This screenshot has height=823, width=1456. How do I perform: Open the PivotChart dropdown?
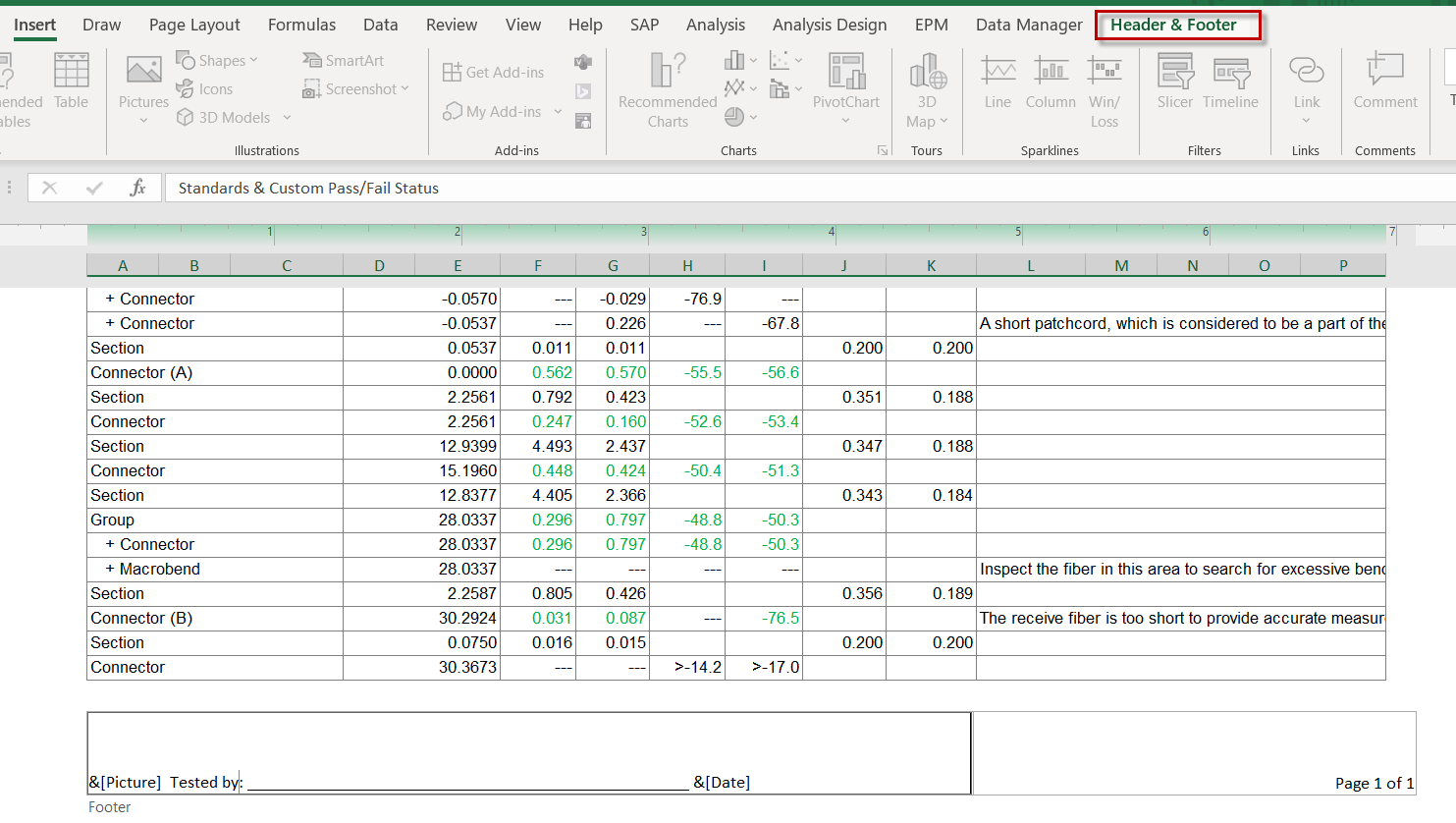(x=845, y=121)
